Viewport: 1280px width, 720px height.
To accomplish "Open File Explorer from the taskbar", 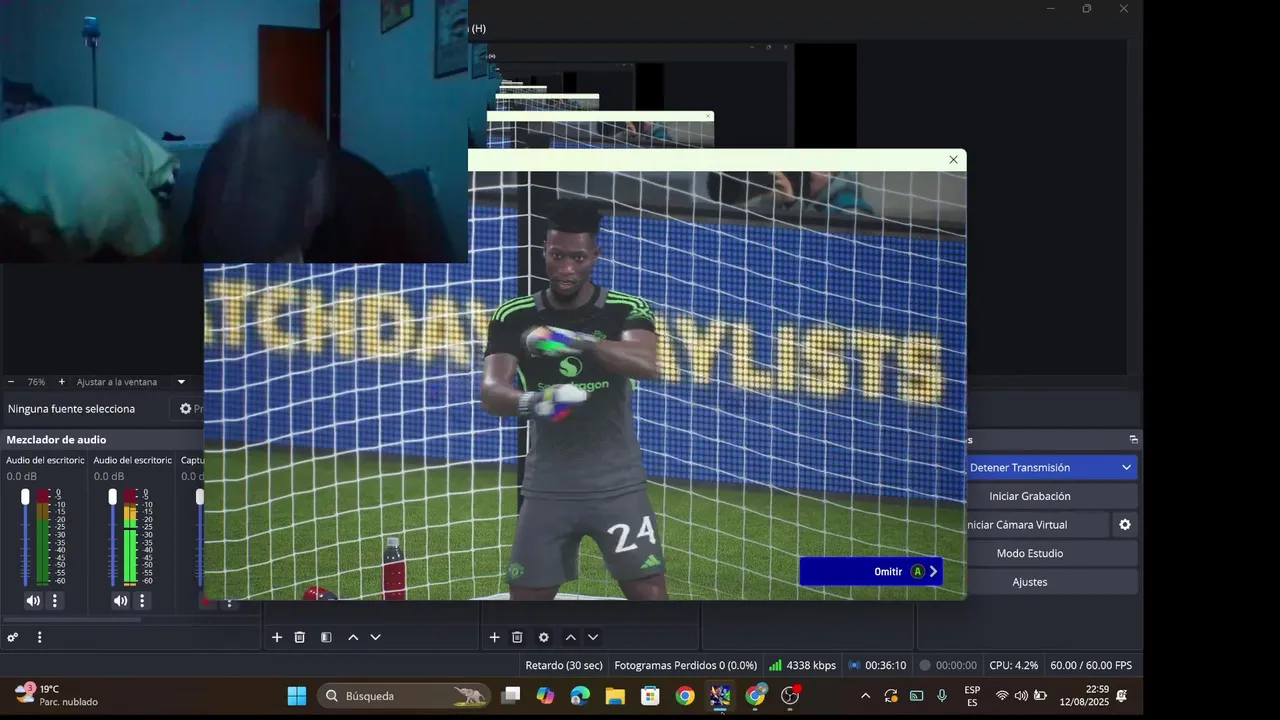I will pos(615,696).
